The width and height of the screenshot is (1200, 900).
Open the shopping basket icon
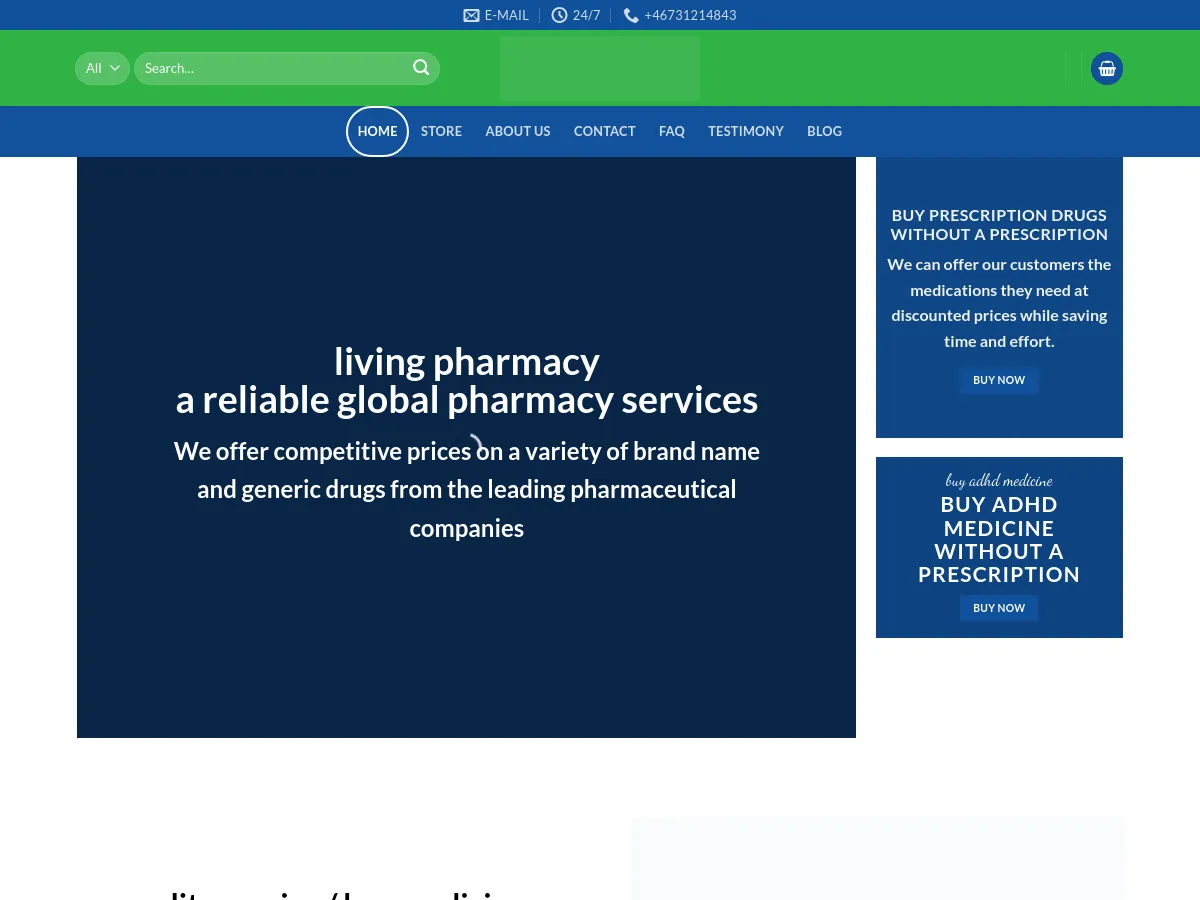[1106, 68]
